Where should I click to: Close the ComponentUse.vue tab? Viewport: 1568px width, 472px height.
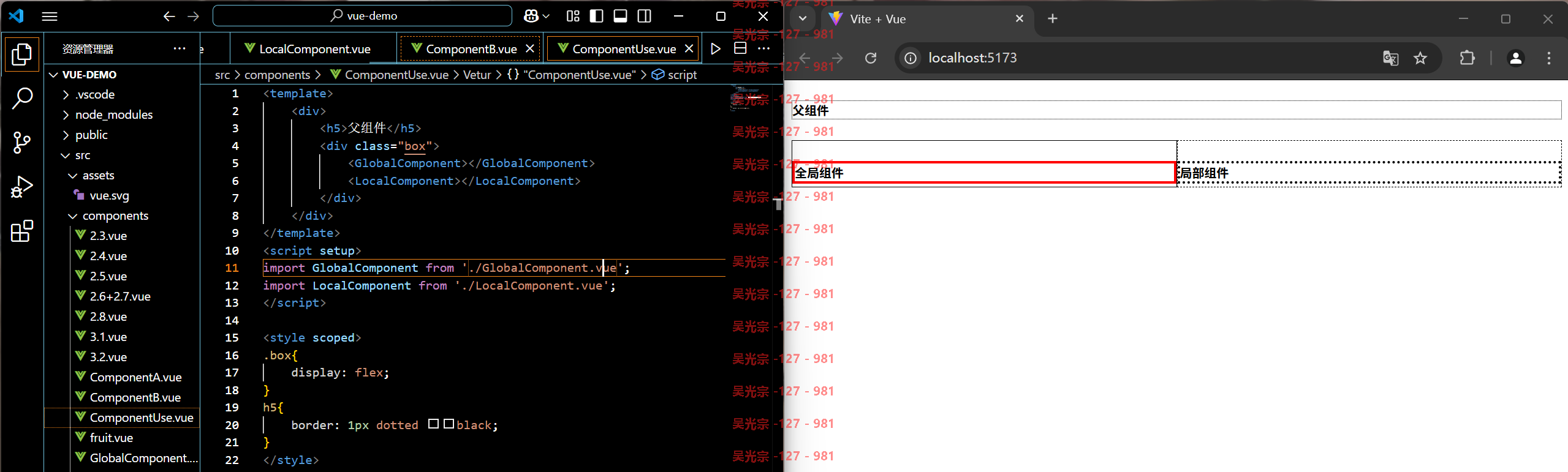click(689, 48)
